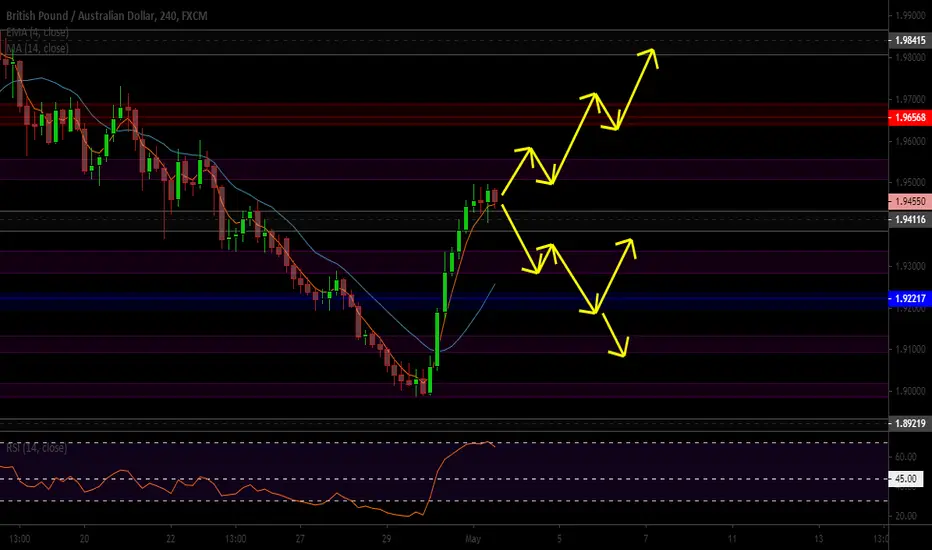Image resolution: width=932 pixels, height=550 pixels.
Task: Click the RSI 45.00 level label
Action: tap(905, 479)
